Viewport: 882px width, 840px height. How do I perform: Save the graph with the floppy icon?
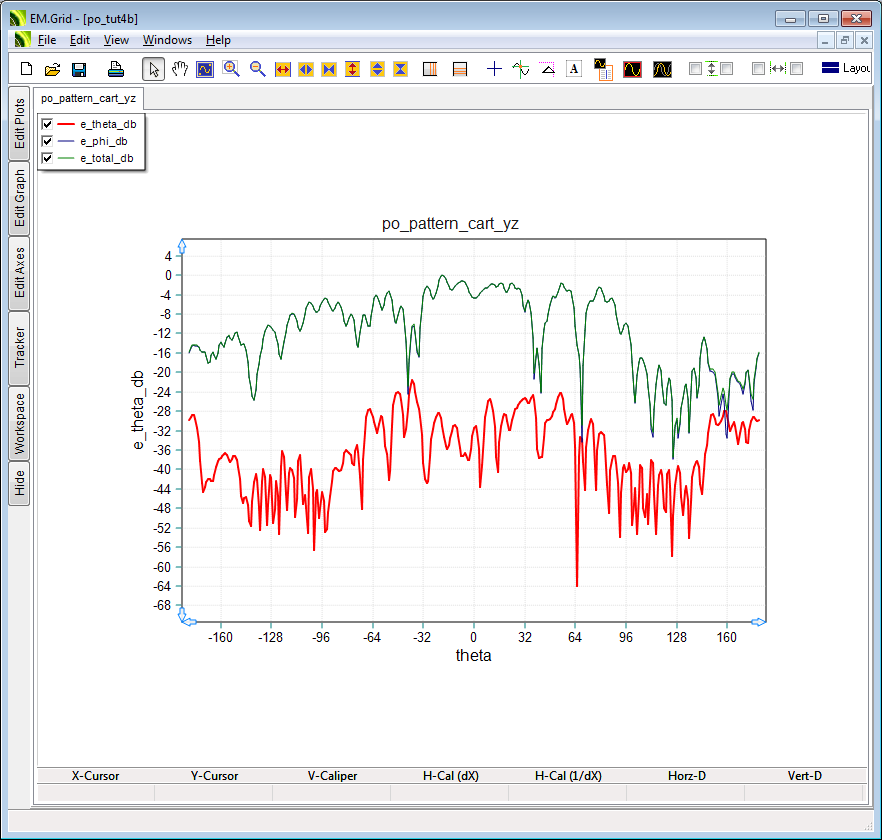79,69
